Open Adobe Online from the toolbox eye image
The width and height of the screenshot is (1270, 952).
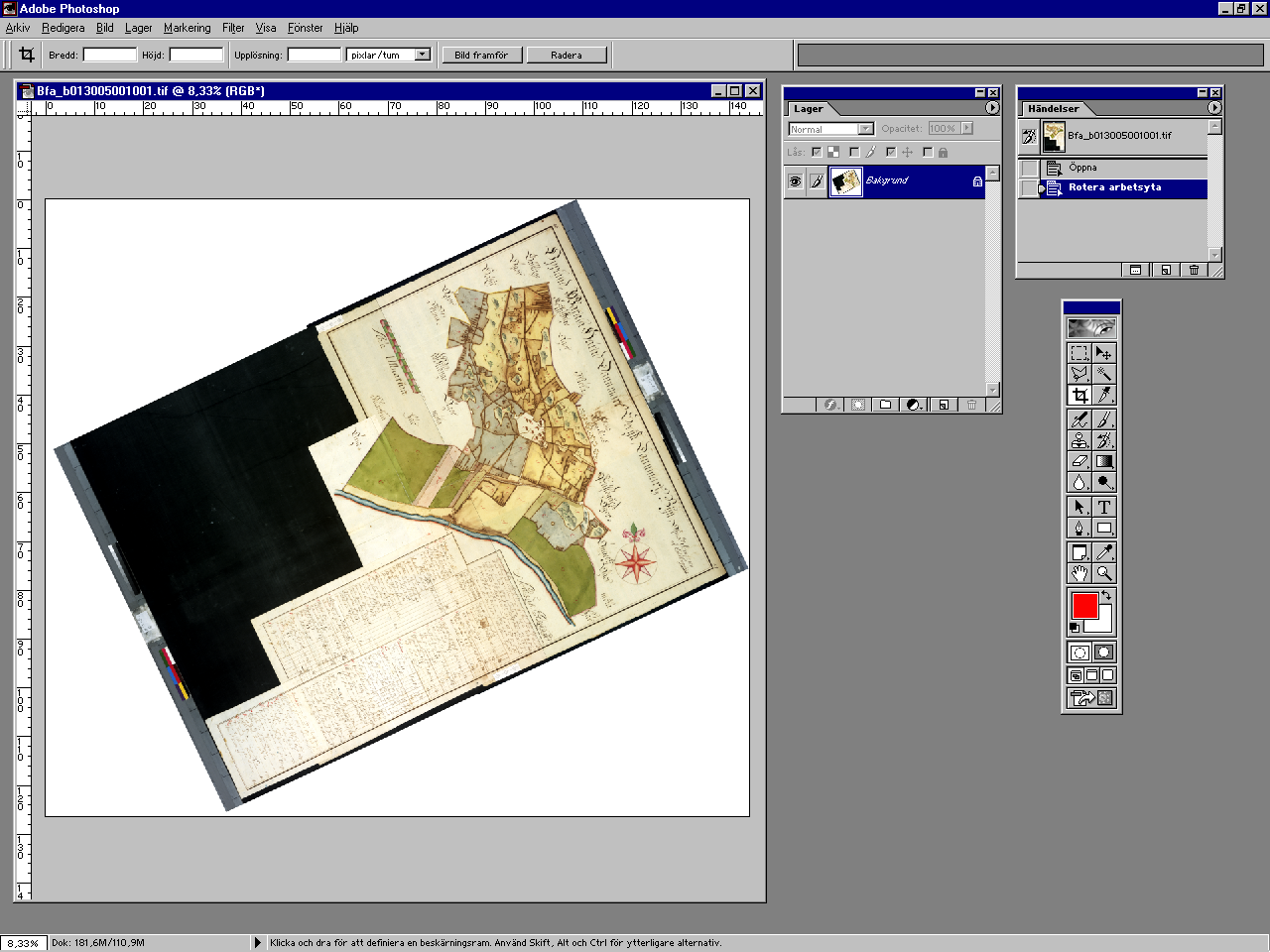(x=1091, y=328)
